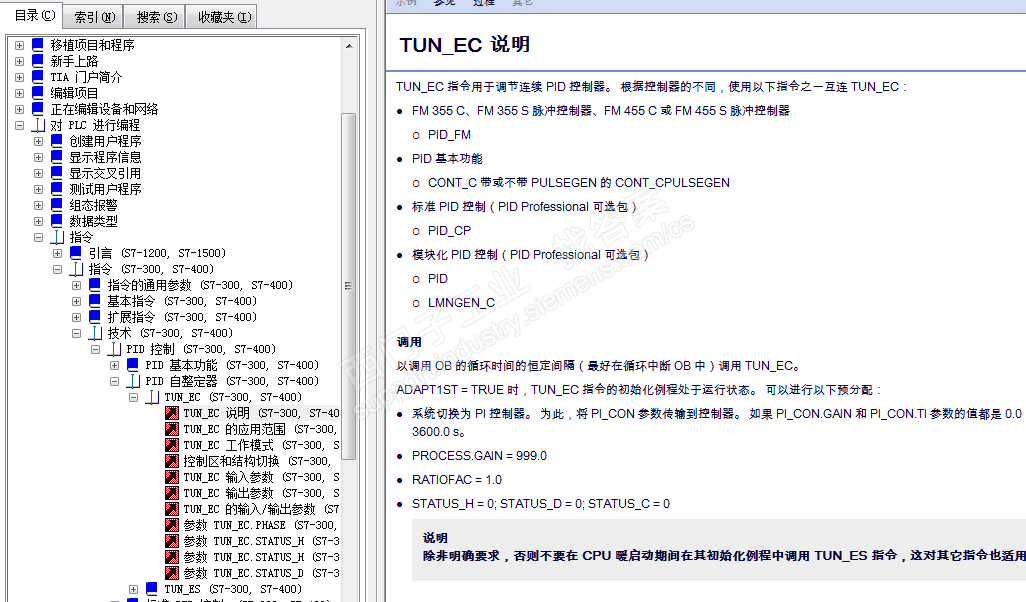
Task: Expand the 编辑项目 node
Action: pyautogui.click(x=20, y=94)
